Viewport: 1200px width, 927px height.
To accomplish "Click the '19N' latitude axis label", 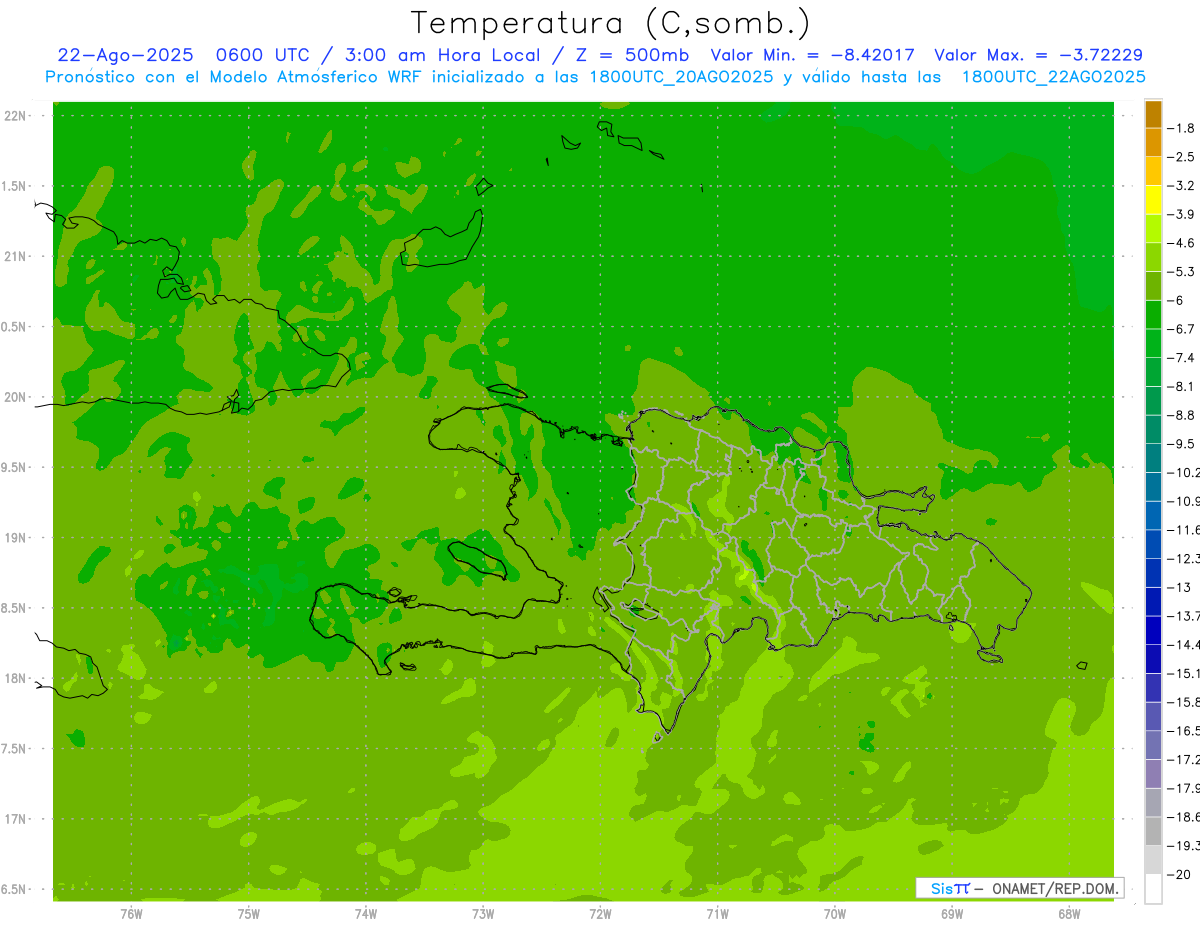I will tap(15, 538).
